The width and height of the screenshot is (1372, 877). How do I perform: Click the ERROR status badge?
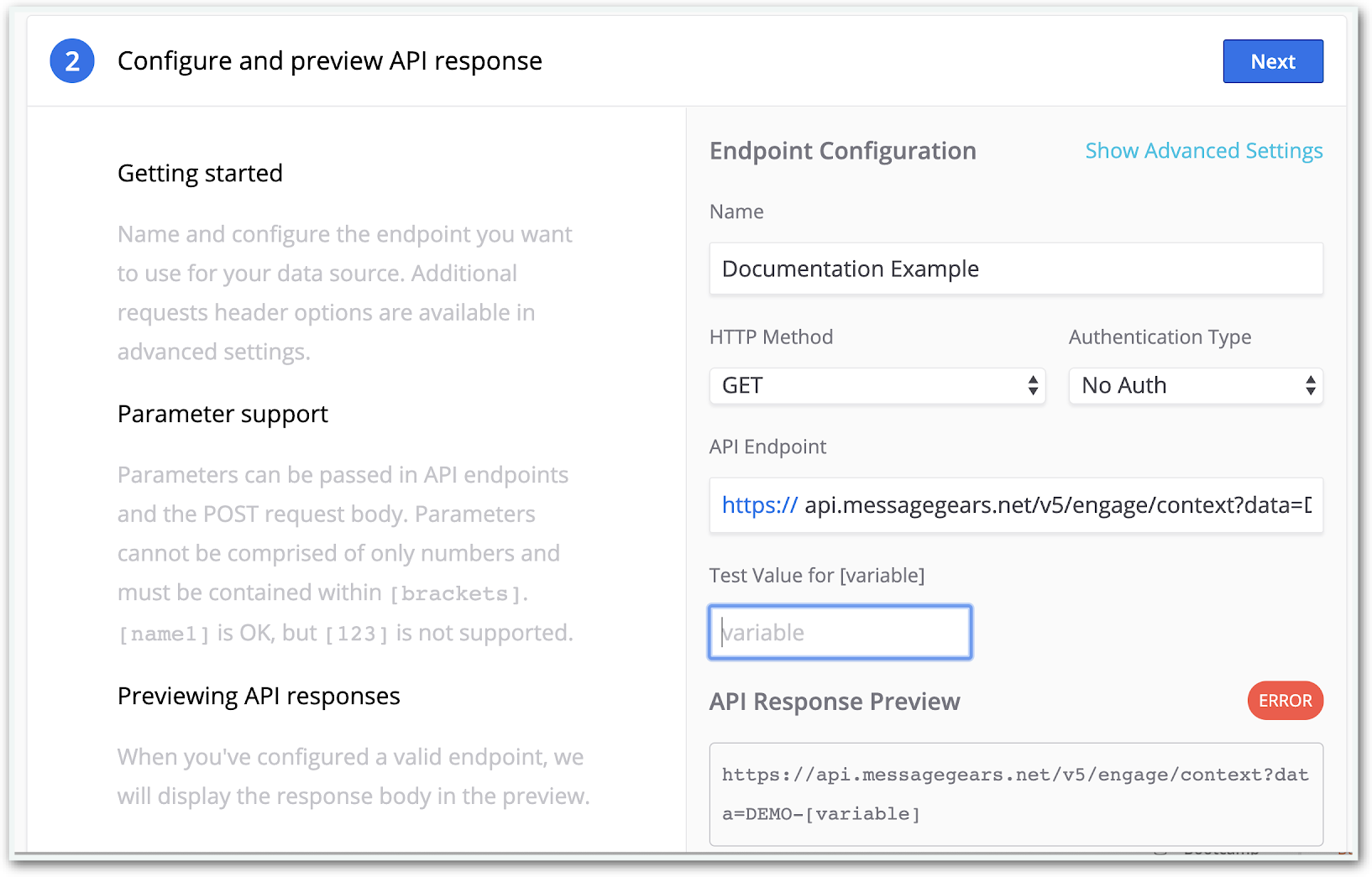(1285, 701)
